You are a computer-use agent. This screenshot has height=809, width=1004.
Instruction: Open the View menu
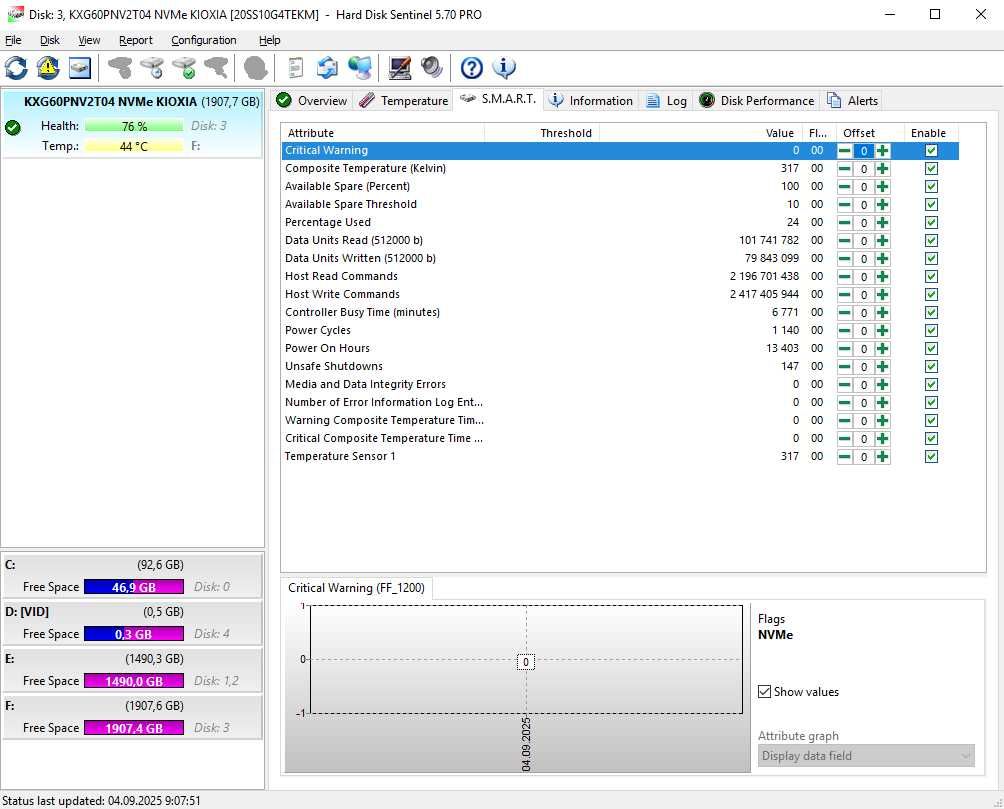tap(89, 40)
